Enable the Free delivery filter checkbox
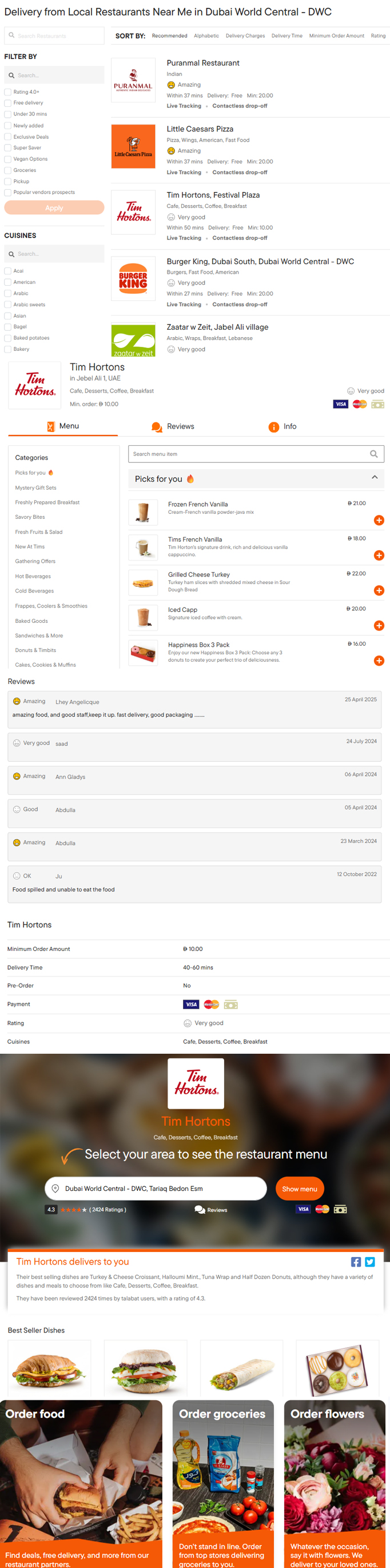Image resolution: width=390 pixels, height=1568 pixels. pyautogui.click(x=8, y=103)
